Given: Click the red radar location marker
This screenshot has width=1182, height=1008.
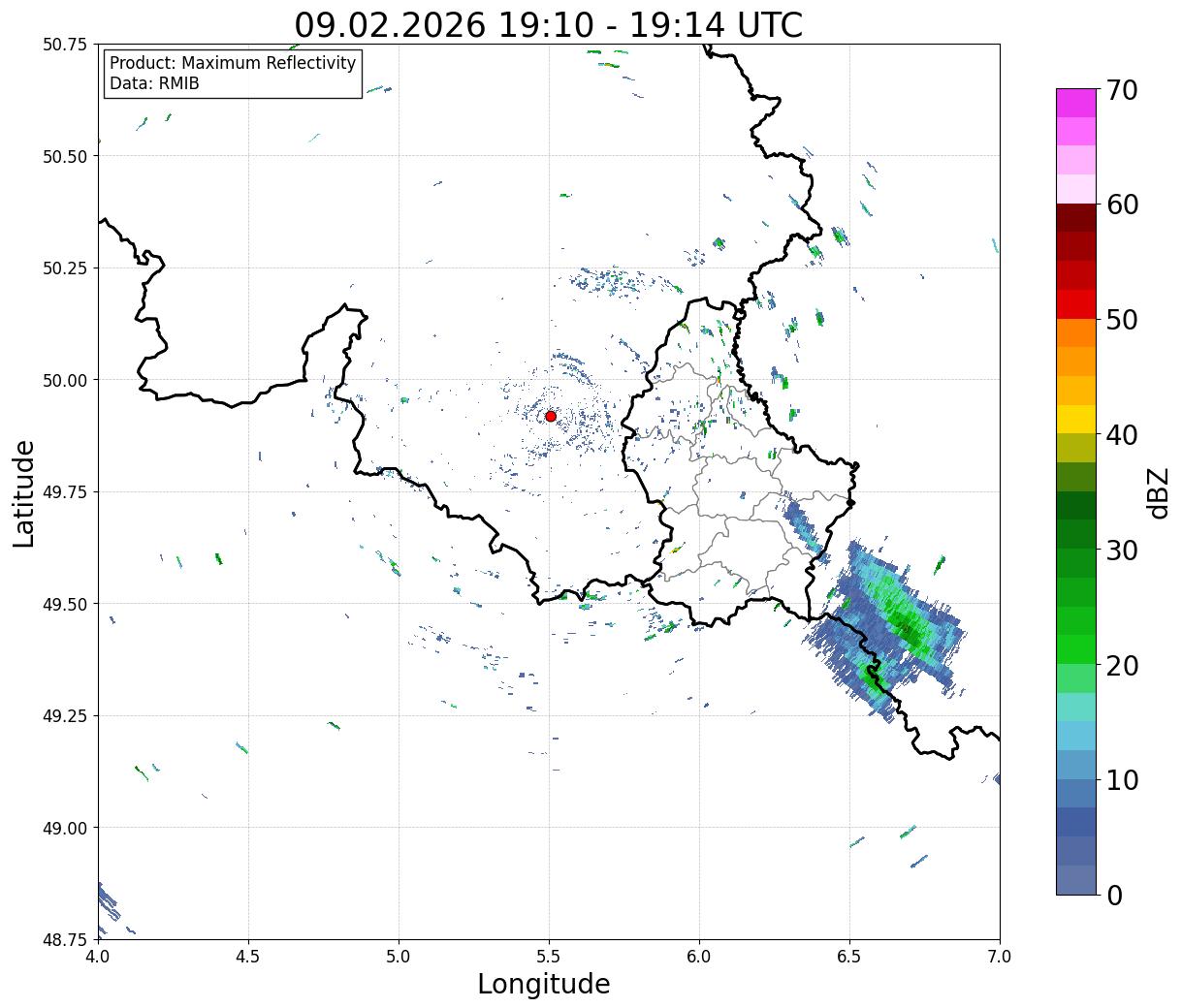Looking at the screenshot, I should [551, 416].
